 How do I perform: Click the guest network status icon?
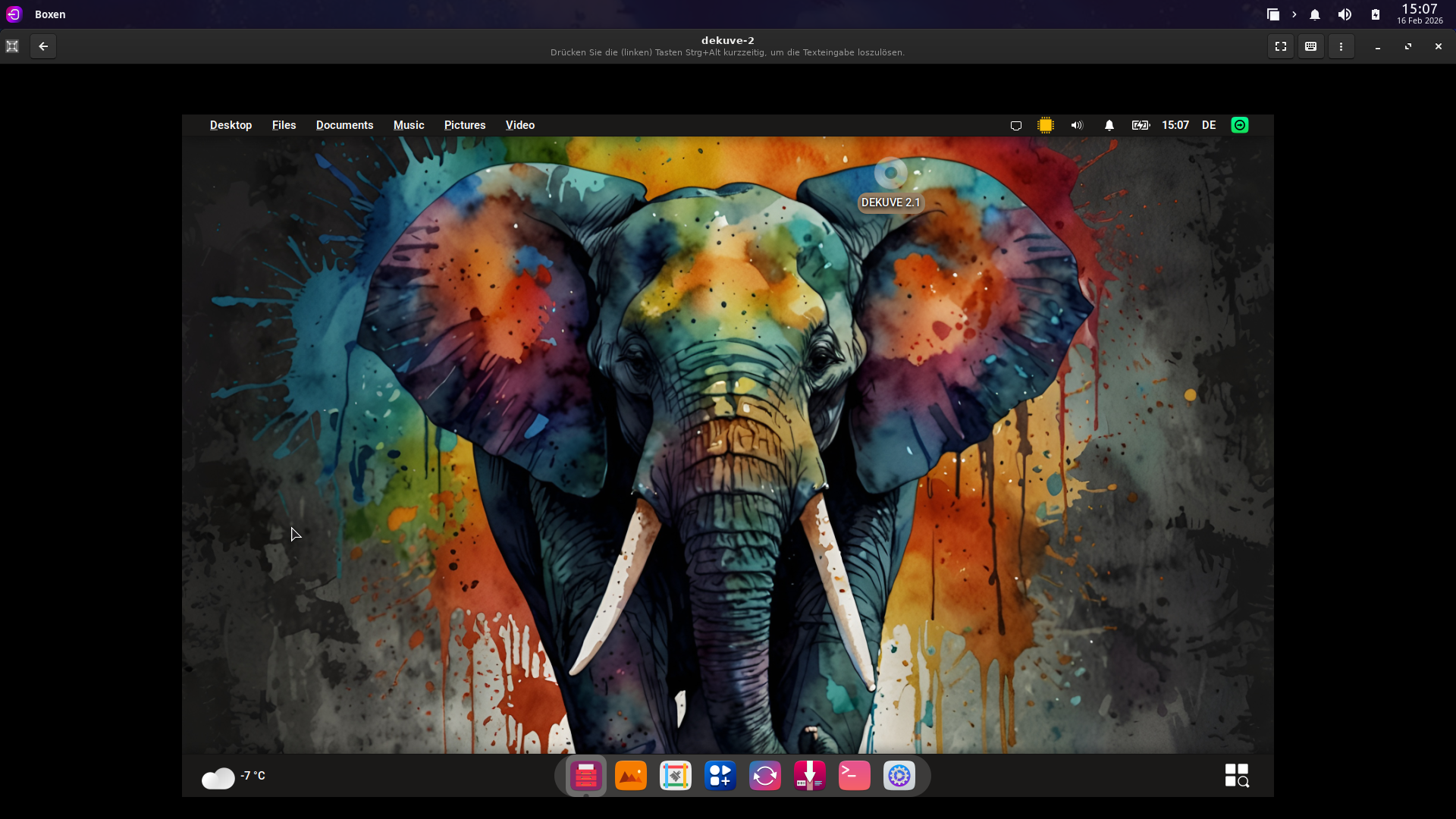pyautogui.click(x=1016, y=125)
